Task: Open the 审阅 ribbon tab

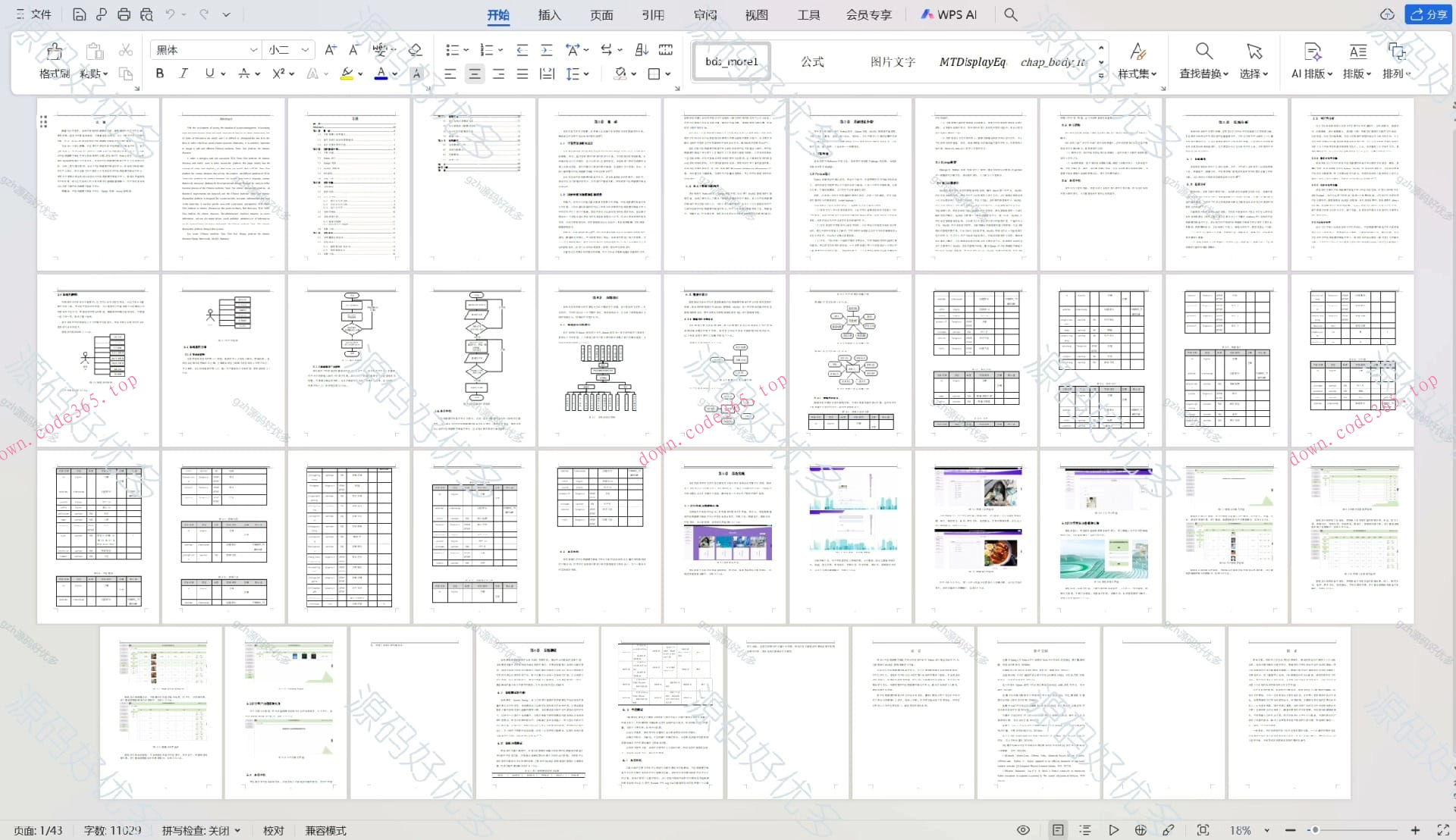Action: tap(704, 14)
